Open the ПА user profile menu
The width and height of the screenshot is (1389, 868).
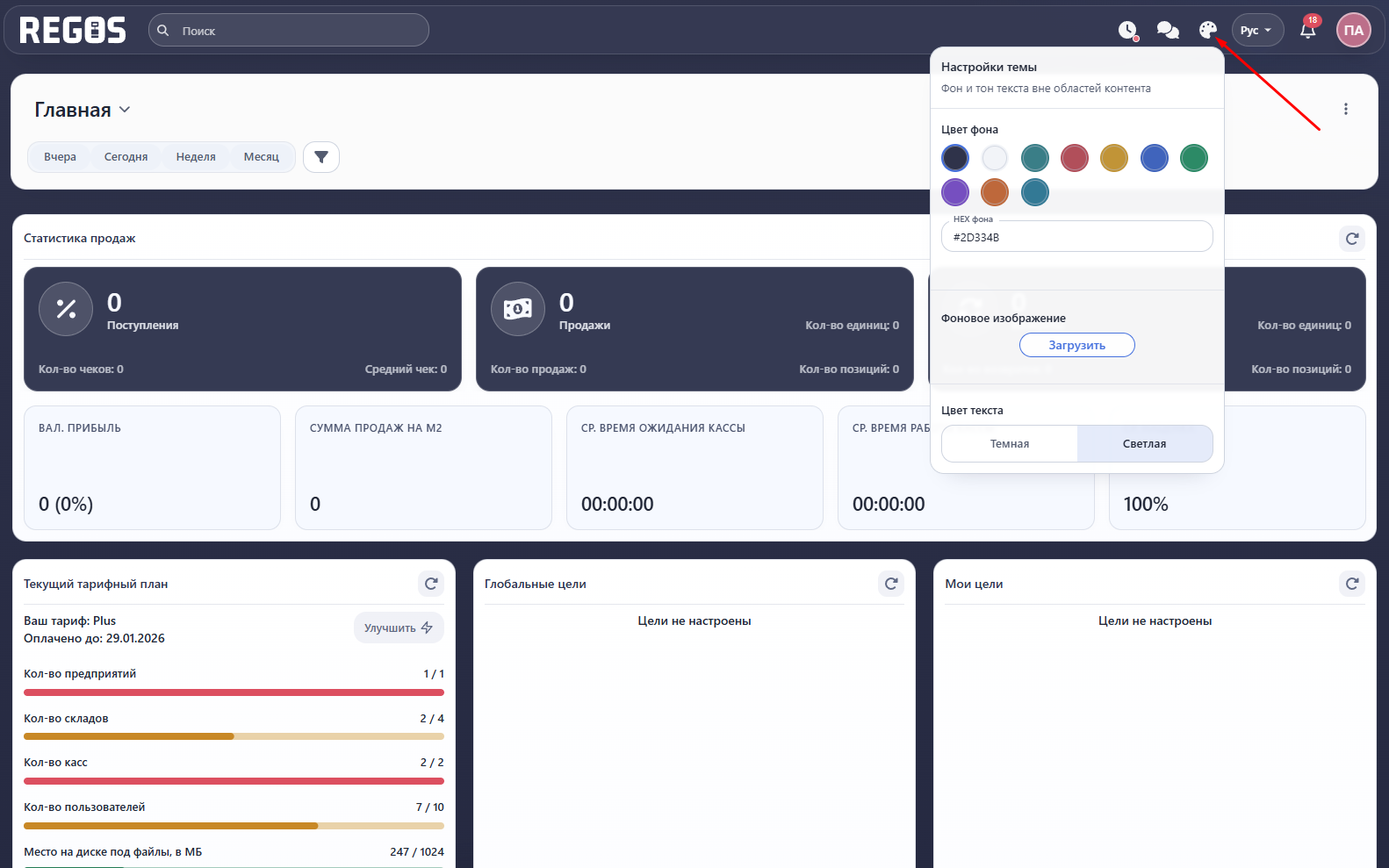(1353, 31)
